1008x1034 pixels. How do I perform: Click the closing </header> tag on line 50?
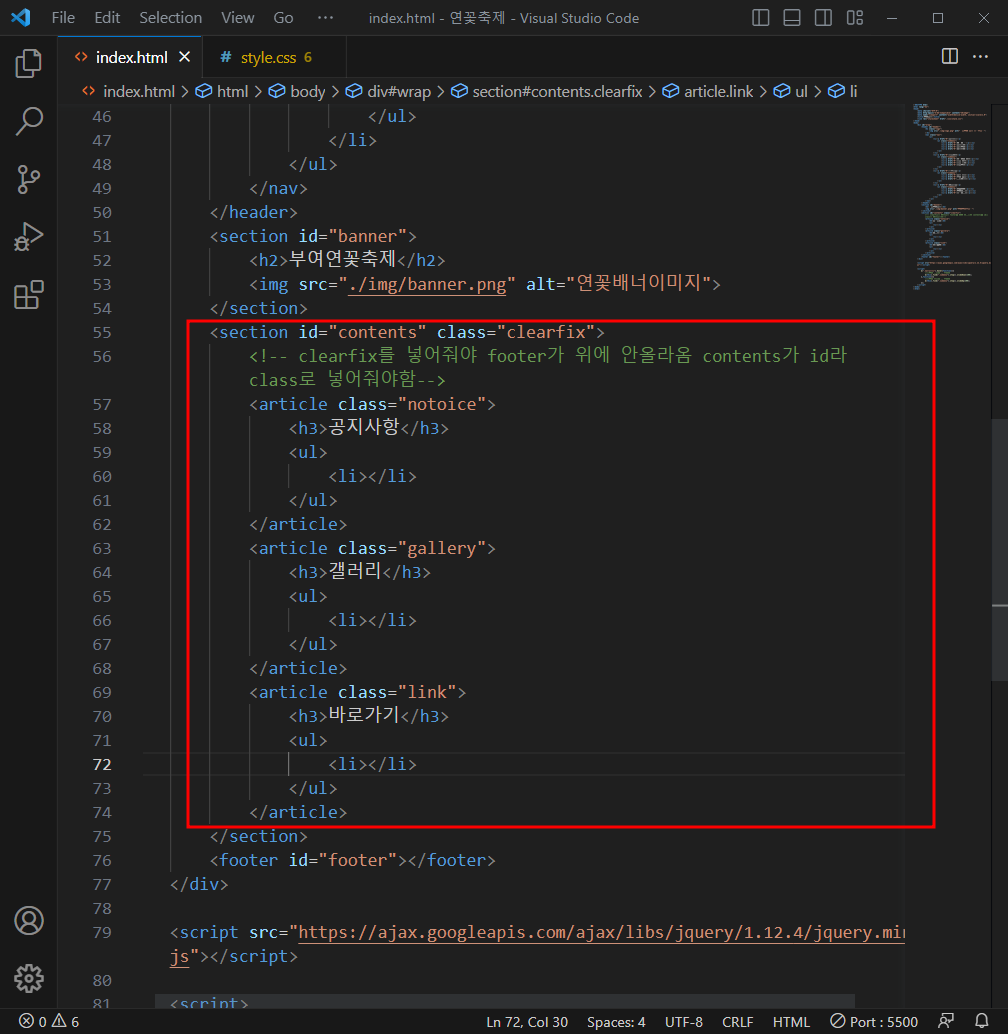pos(254,212)
